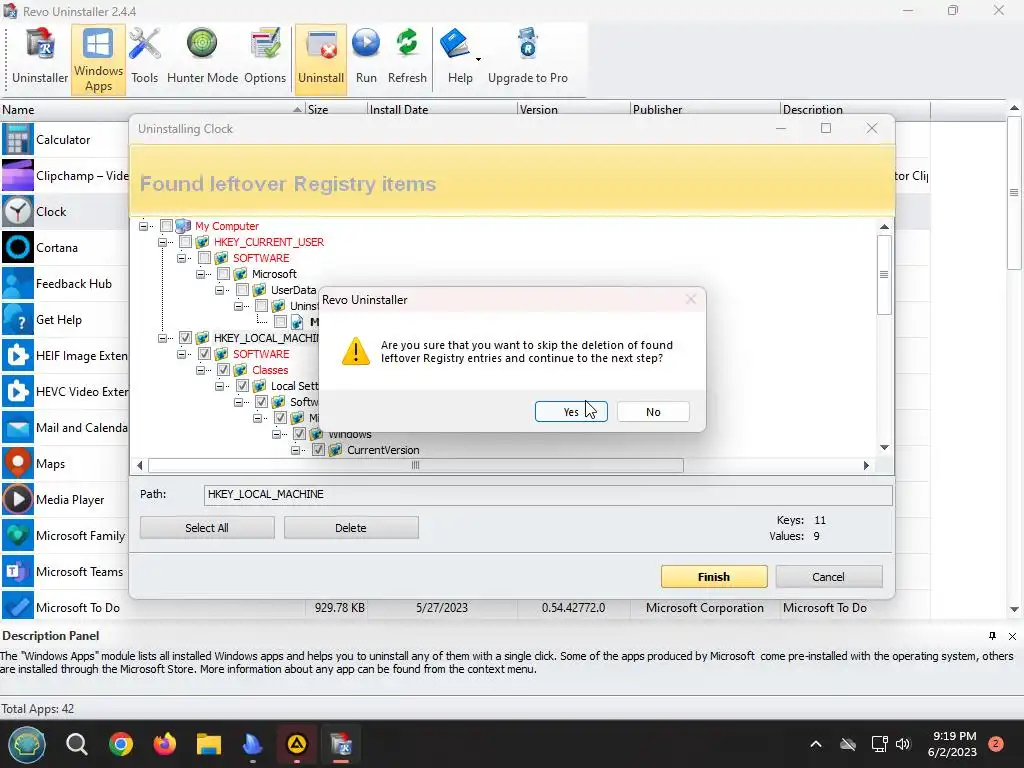Collapse the HKEY_CURRENT_USER tree node
The image size is (1024, 768).
coord(162,242)
